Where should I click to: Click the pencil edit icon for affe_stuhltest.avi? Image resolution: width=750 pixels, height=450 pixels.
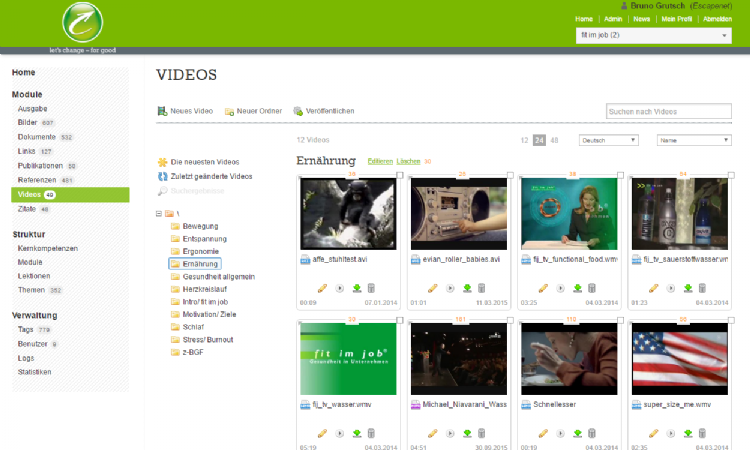[322, 288]
